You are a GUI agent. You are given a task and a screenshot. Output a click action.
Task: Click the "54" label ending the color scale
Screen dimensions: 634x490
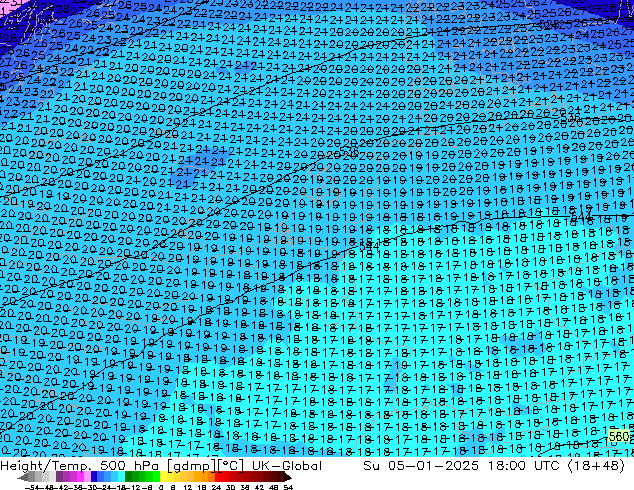point(288,487)
